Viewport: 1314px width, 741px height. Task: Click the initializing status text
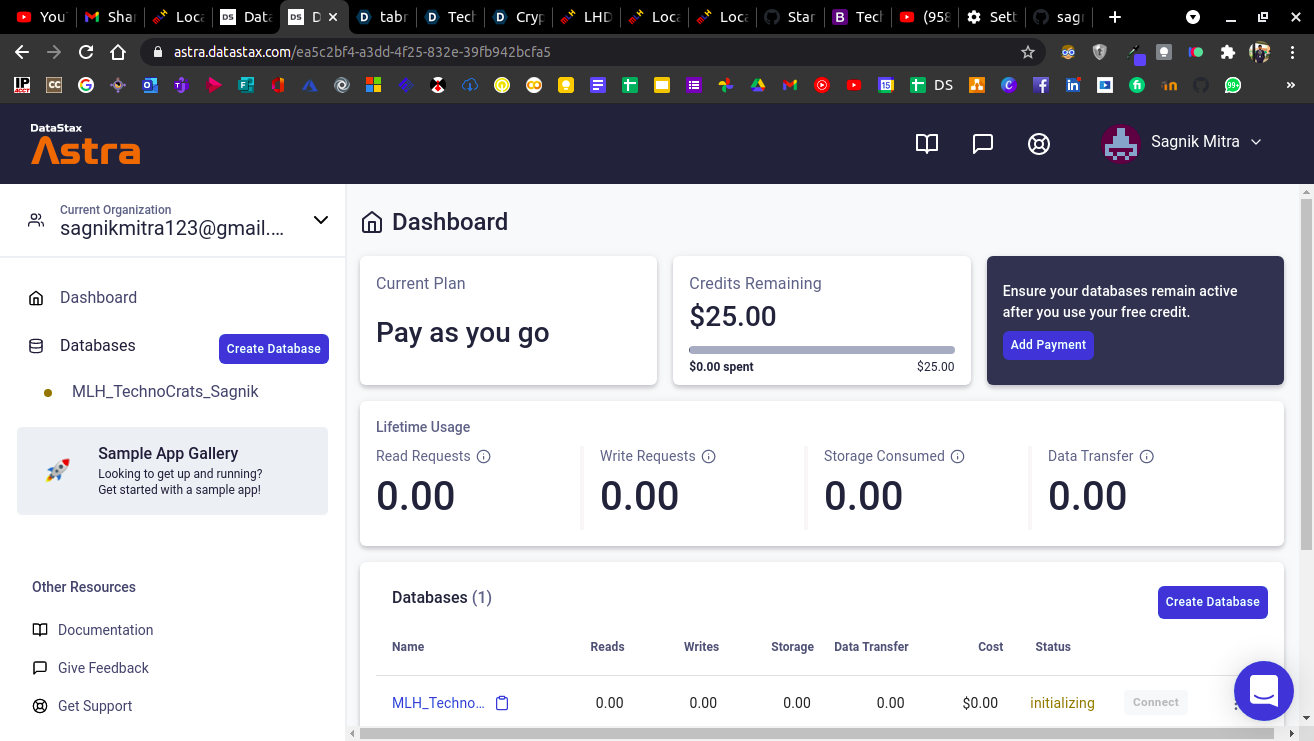click(x=1062, y=703)
